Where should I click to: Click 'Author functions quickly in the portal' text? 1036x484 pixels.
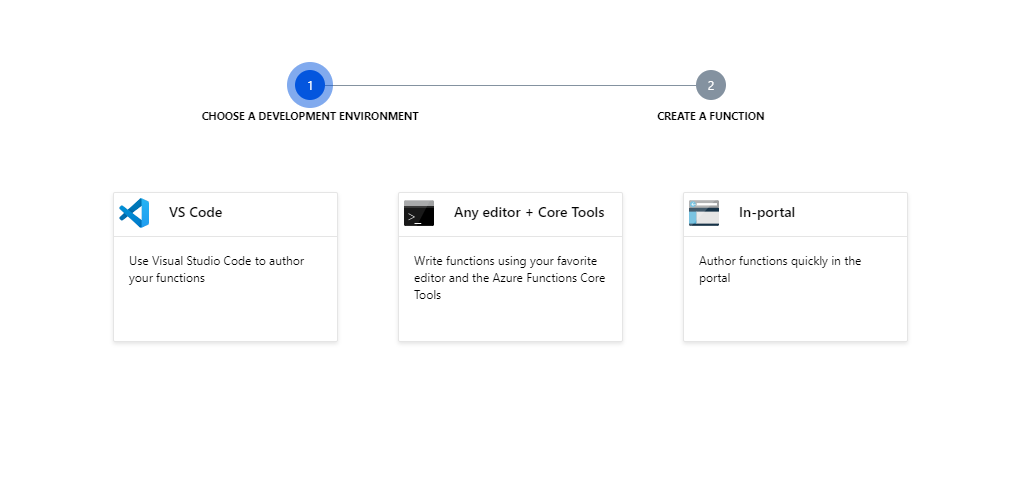[780, 269]
